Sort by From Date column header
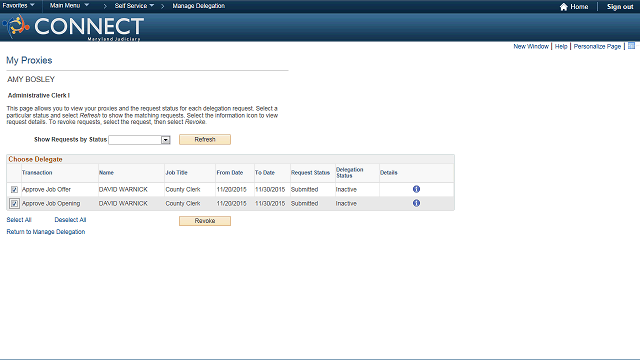 pos(230,173)
